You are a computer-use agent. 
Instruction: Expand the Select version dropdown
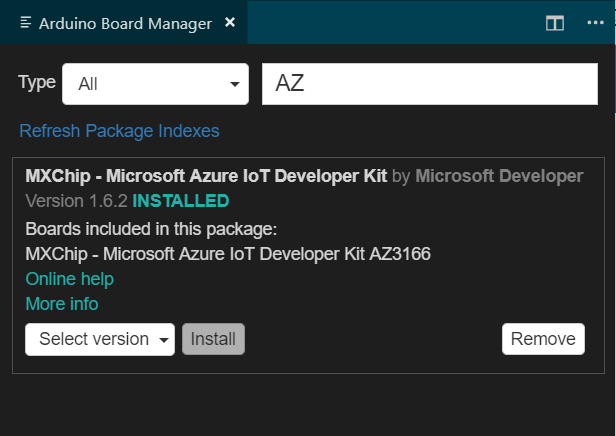[100, 339]
